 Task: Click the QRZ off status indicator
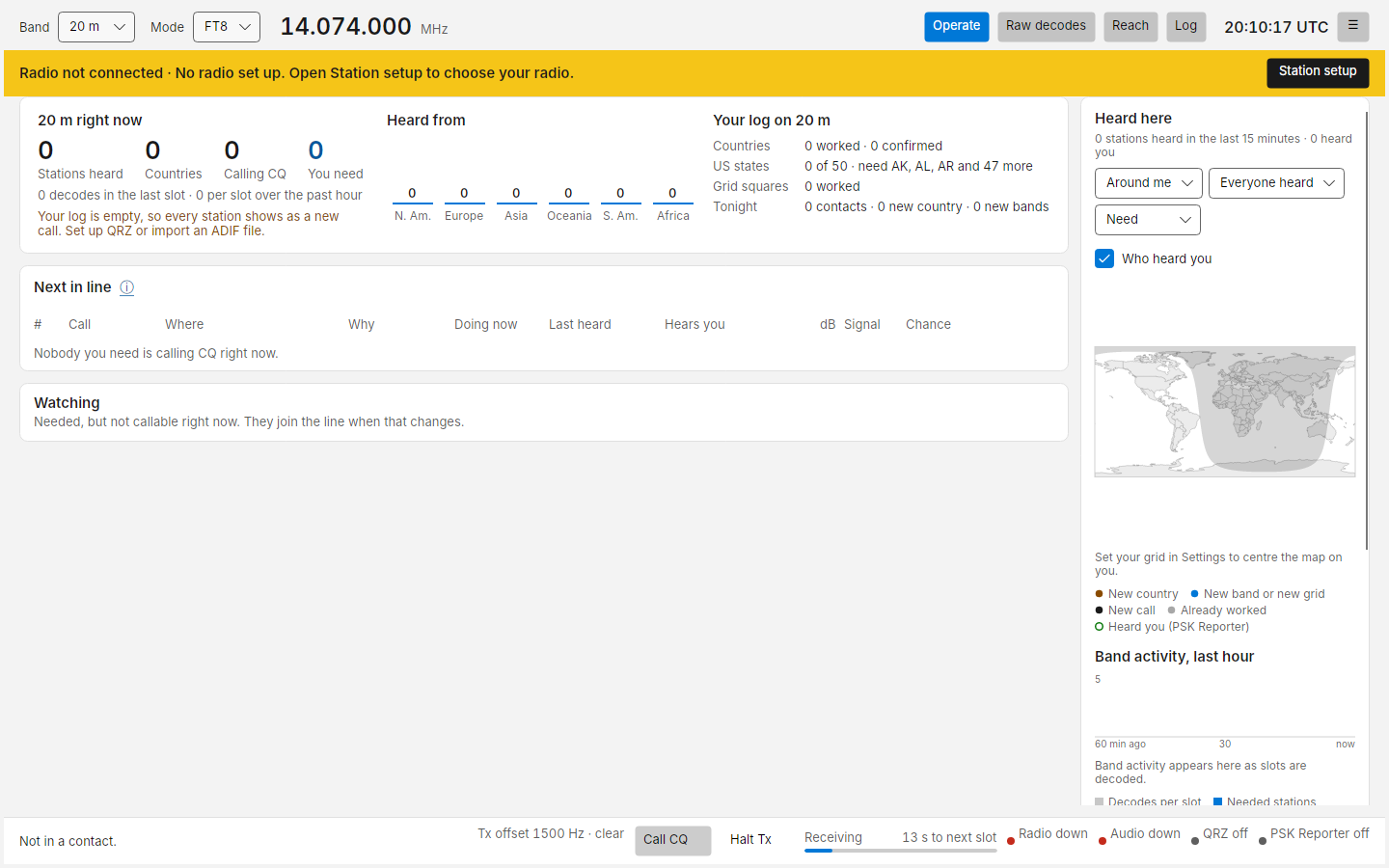point(1219,834)
